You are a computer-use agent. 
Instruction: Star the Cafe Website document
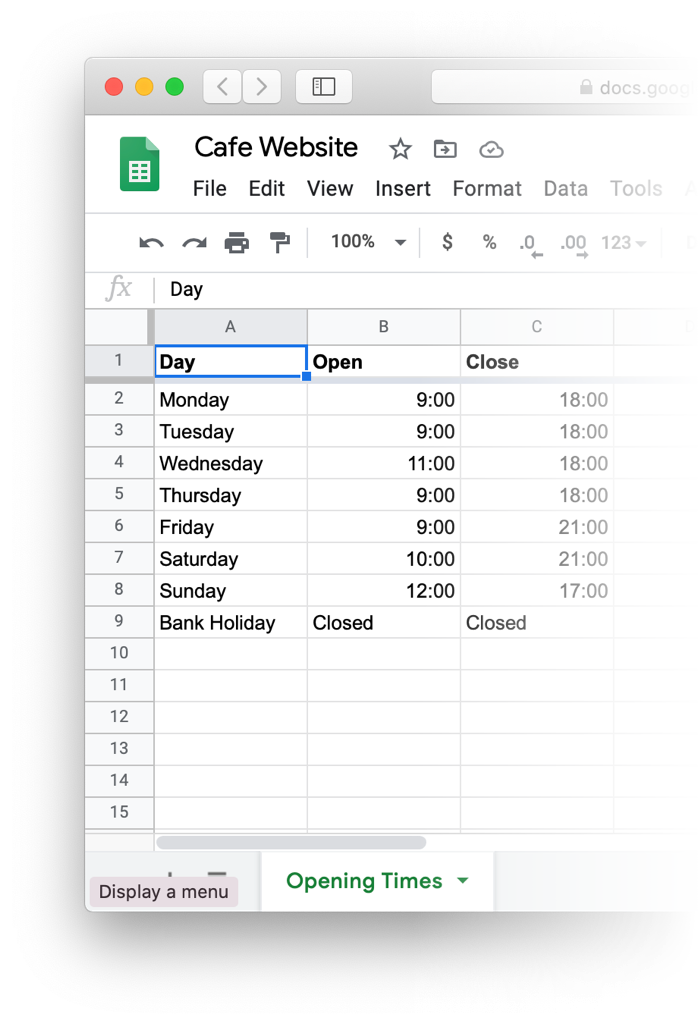400,149
